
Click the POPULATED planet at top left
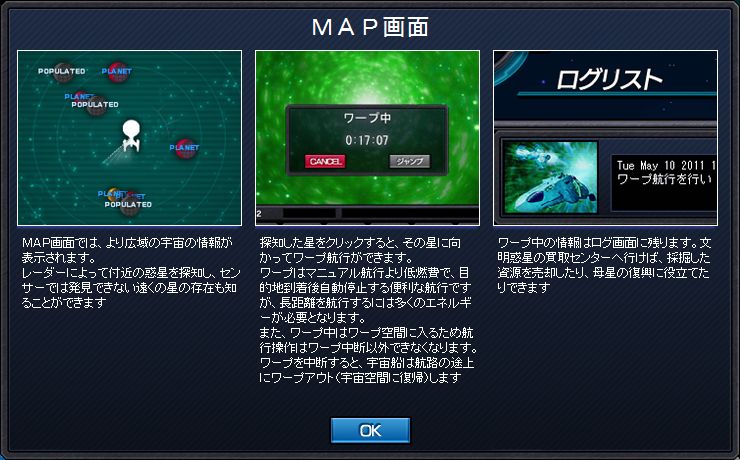pos(63,72)
